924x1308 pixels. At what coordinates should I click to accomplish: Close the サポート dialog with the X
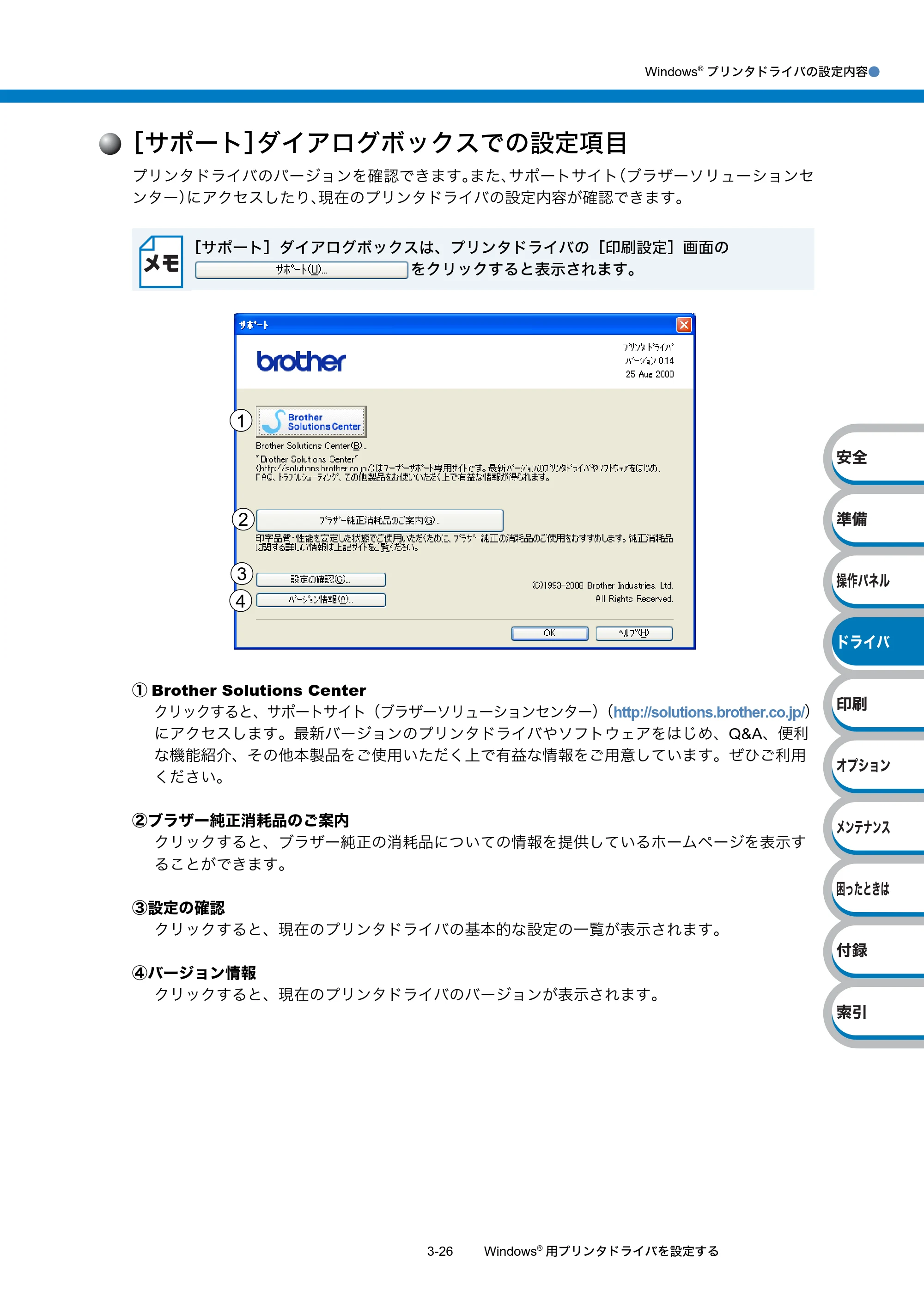pyautogui.click(x=684, y=325)
